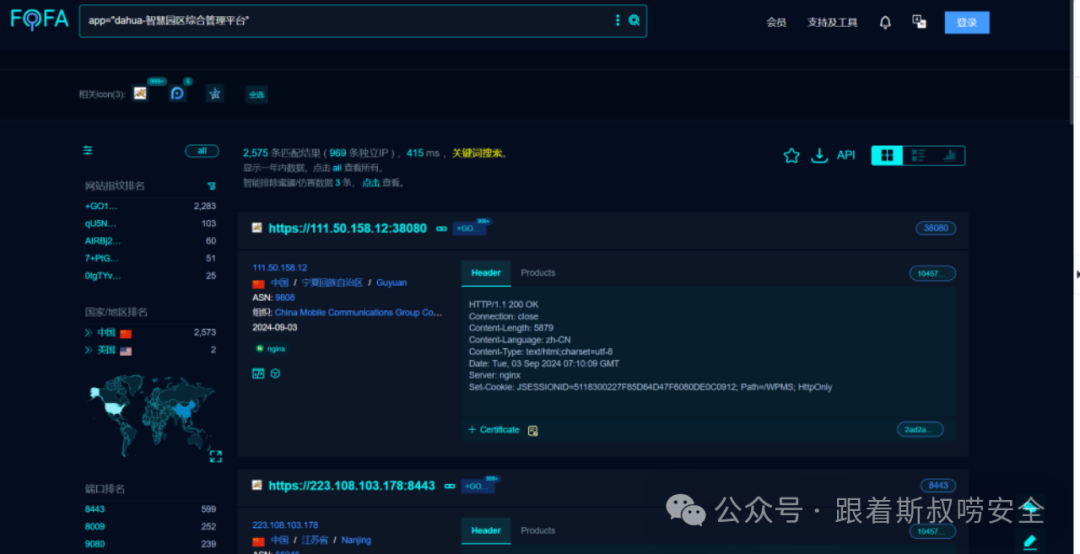Click 10457 badge in first result
The height and width of the screenshot is (554, 1080).
tap(933, 274)
